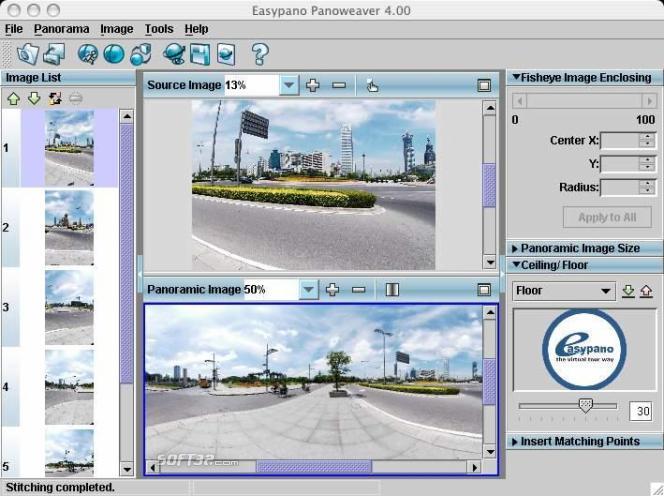664x496 pixels.
Task: Click the Easypano floor logo preview
Action: 584,349
